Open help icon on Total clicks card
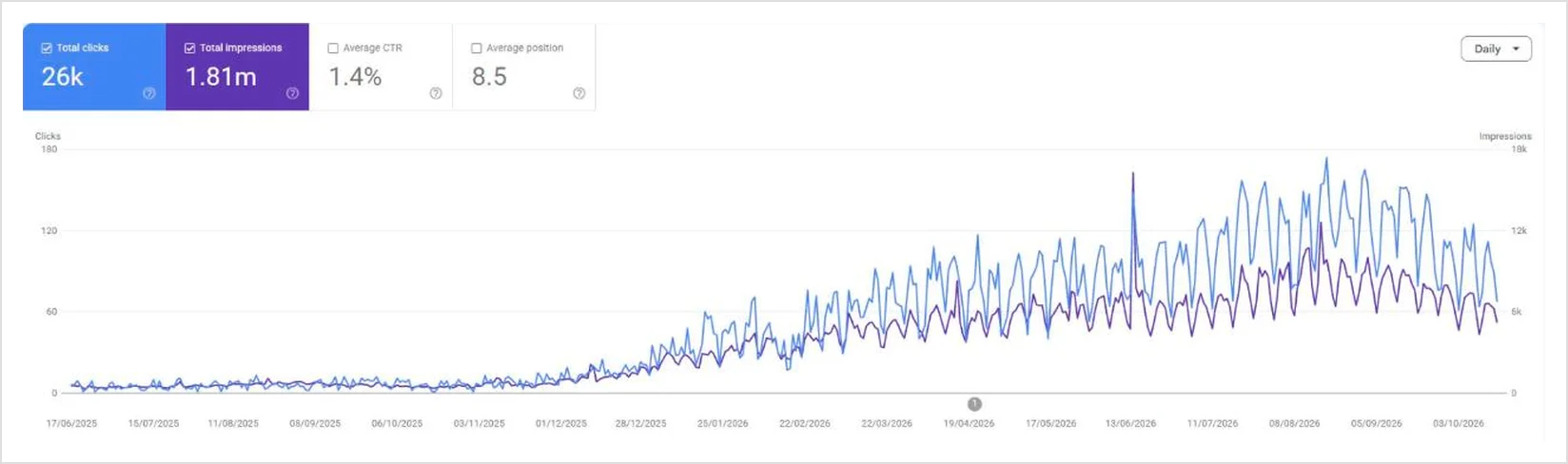 pyautogui.click(x=149, y=93)
